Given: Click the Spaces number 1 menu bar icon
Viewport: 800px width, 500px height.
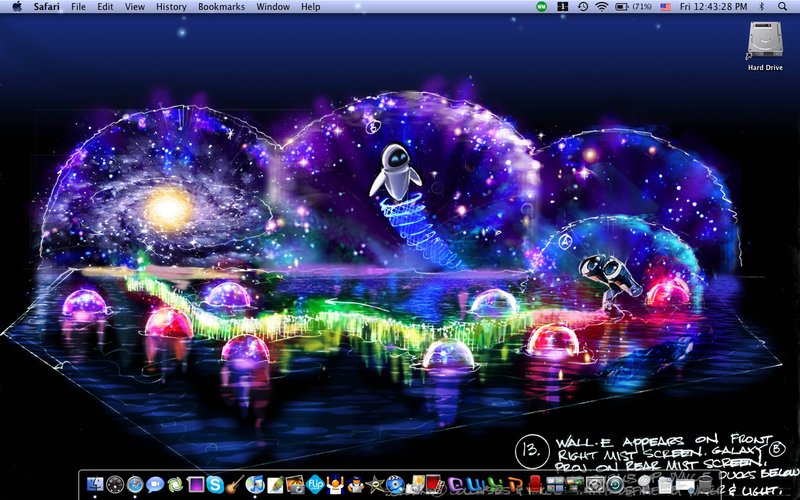Looking at the screenshot, I should point(562,7).
